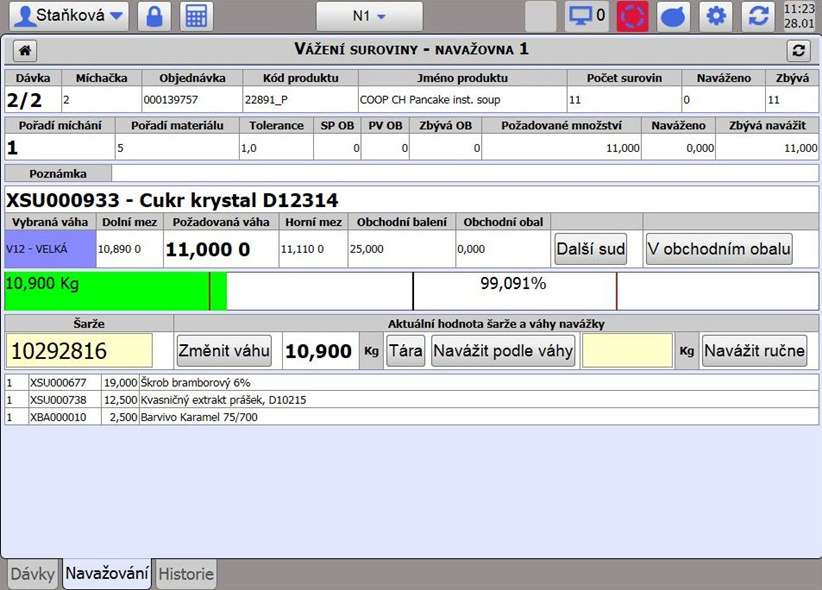Switch to the Dávky tab

(x=33, y=574)
